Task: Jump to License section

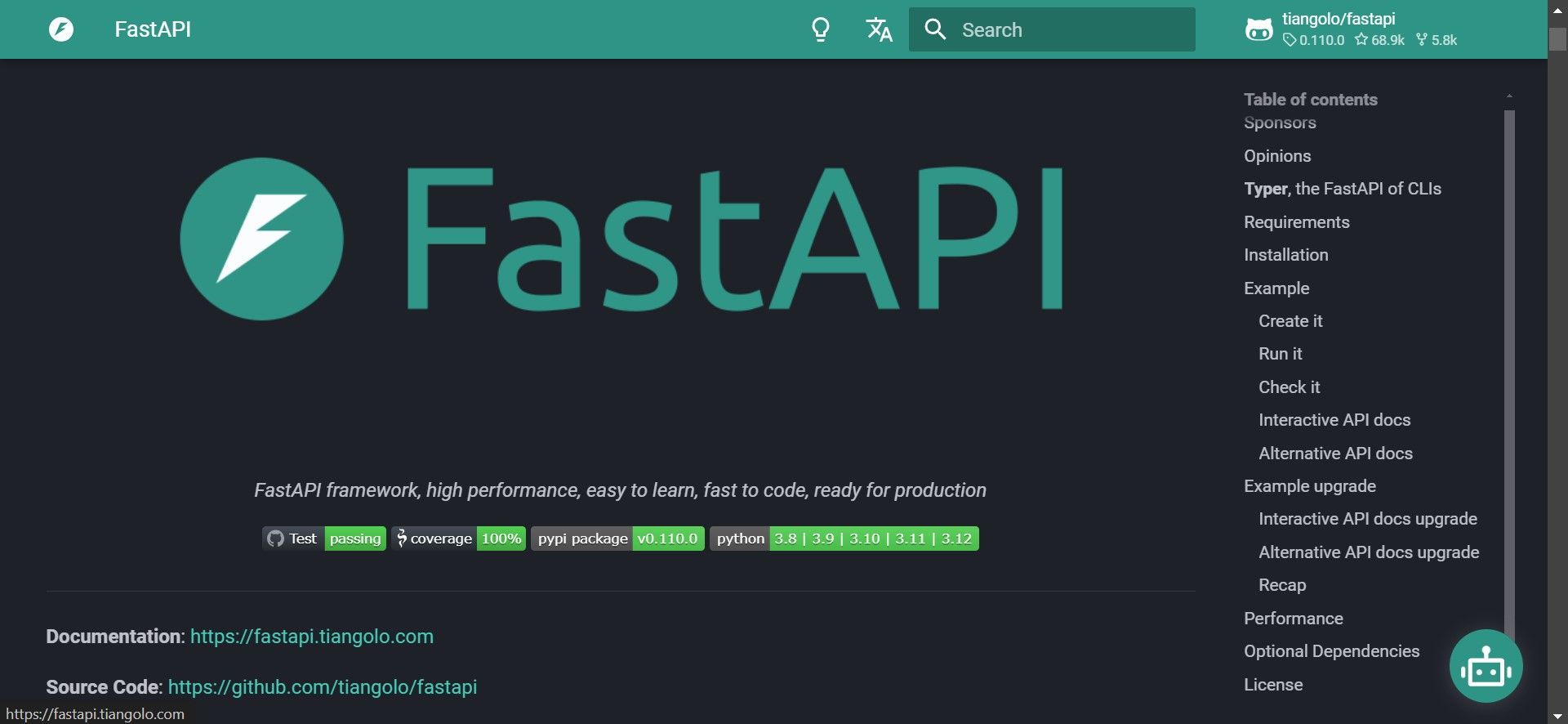Action: pos(1273,685)
